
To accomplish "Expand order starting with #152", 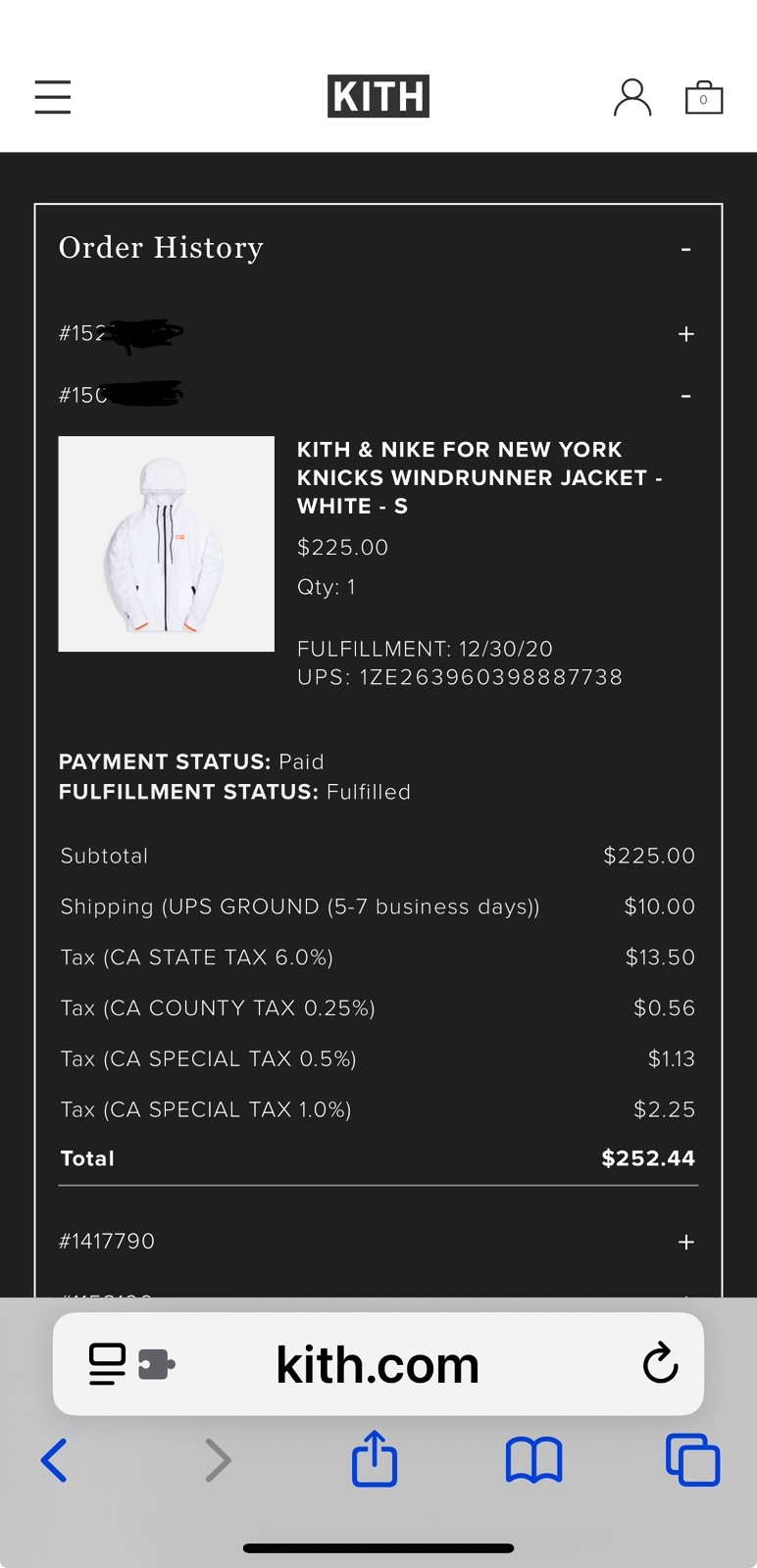I will pyautogui.click(x=686, y=334).
